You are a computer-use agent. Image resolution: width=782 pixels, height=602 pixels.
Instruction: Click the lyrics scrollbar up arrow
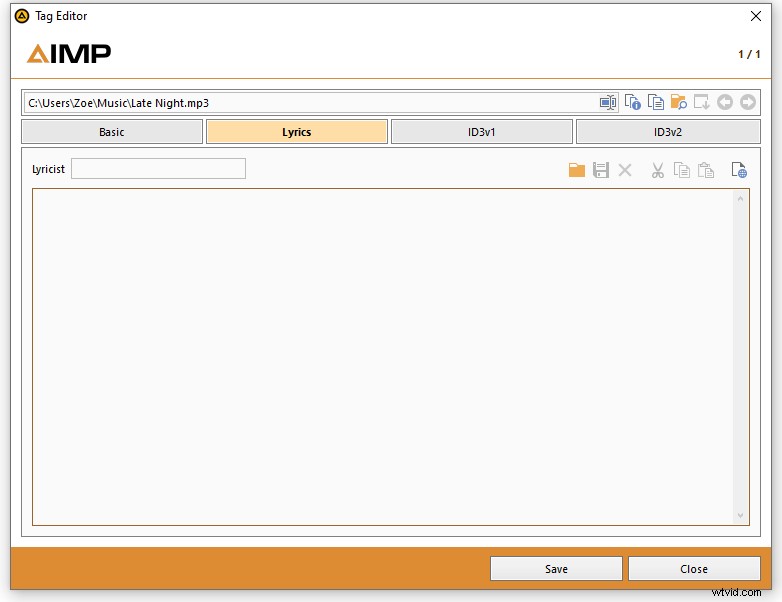tap(740, 199)
